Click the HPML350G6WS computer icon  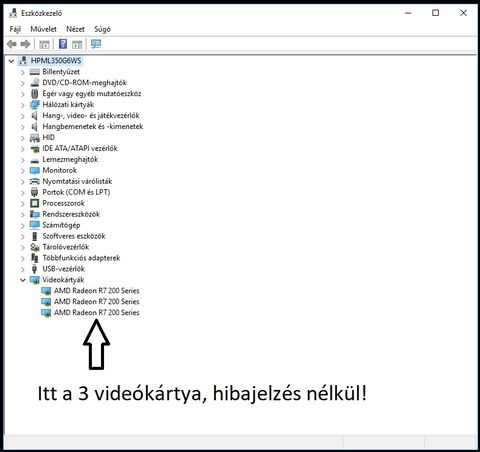coord(23,61)
